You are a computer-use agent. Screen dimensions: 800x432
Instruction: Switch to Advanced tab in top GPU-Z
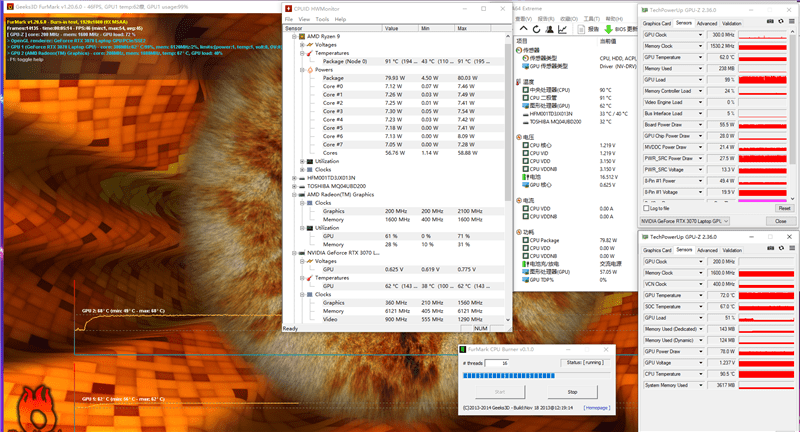[707, 23]
